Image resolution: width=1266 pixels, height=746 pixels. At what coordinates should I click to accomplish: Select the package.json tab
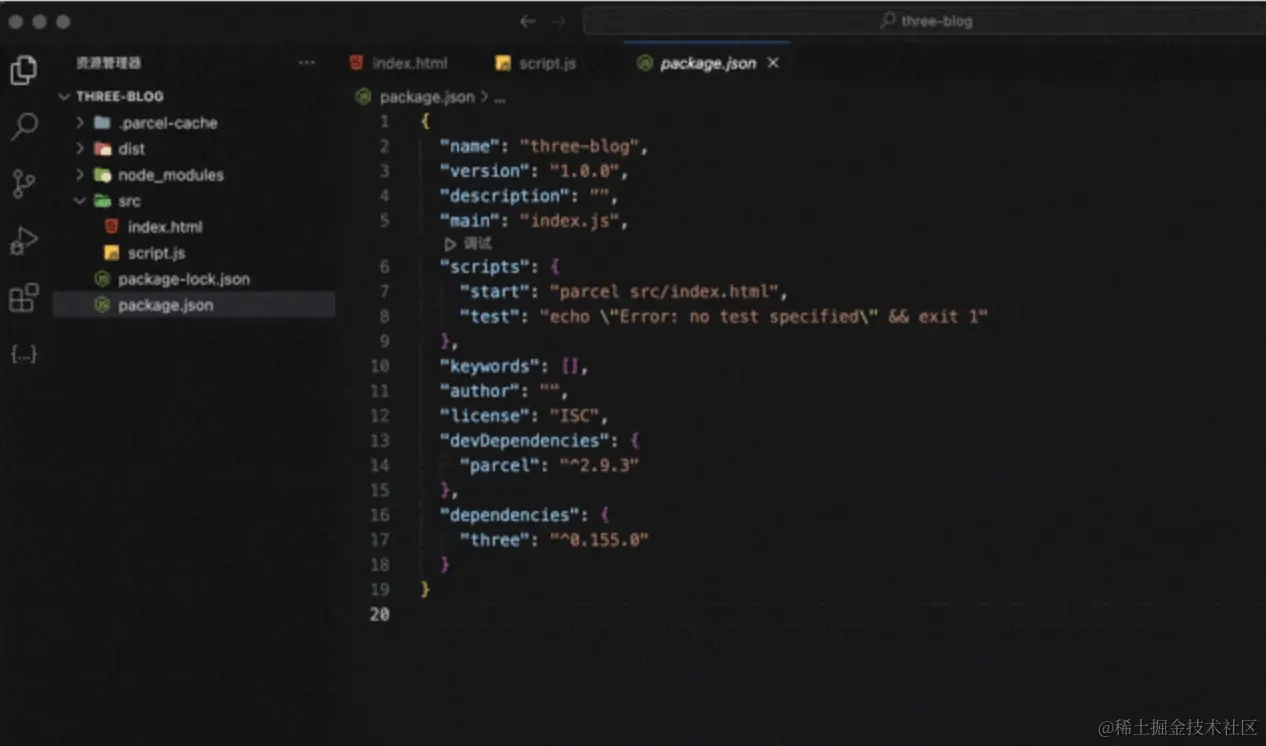click(707, 63)
